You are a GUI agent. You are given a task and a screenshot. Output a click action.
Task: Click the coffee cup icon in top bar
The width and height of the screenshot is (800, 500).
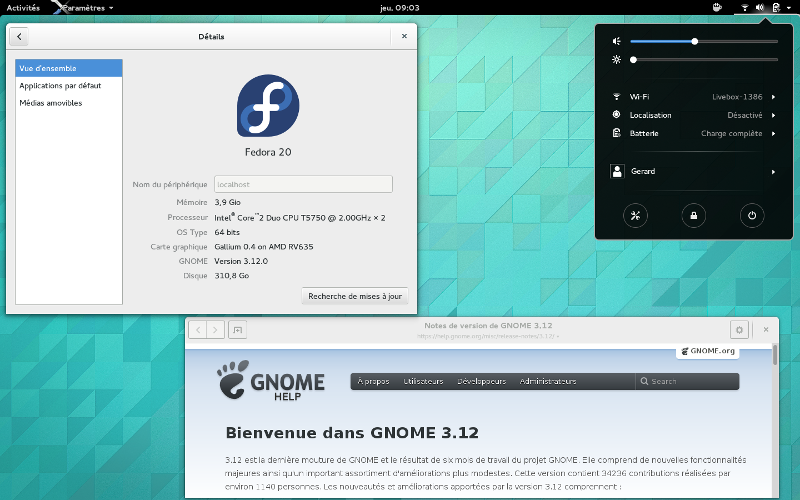tap(717, 7)
